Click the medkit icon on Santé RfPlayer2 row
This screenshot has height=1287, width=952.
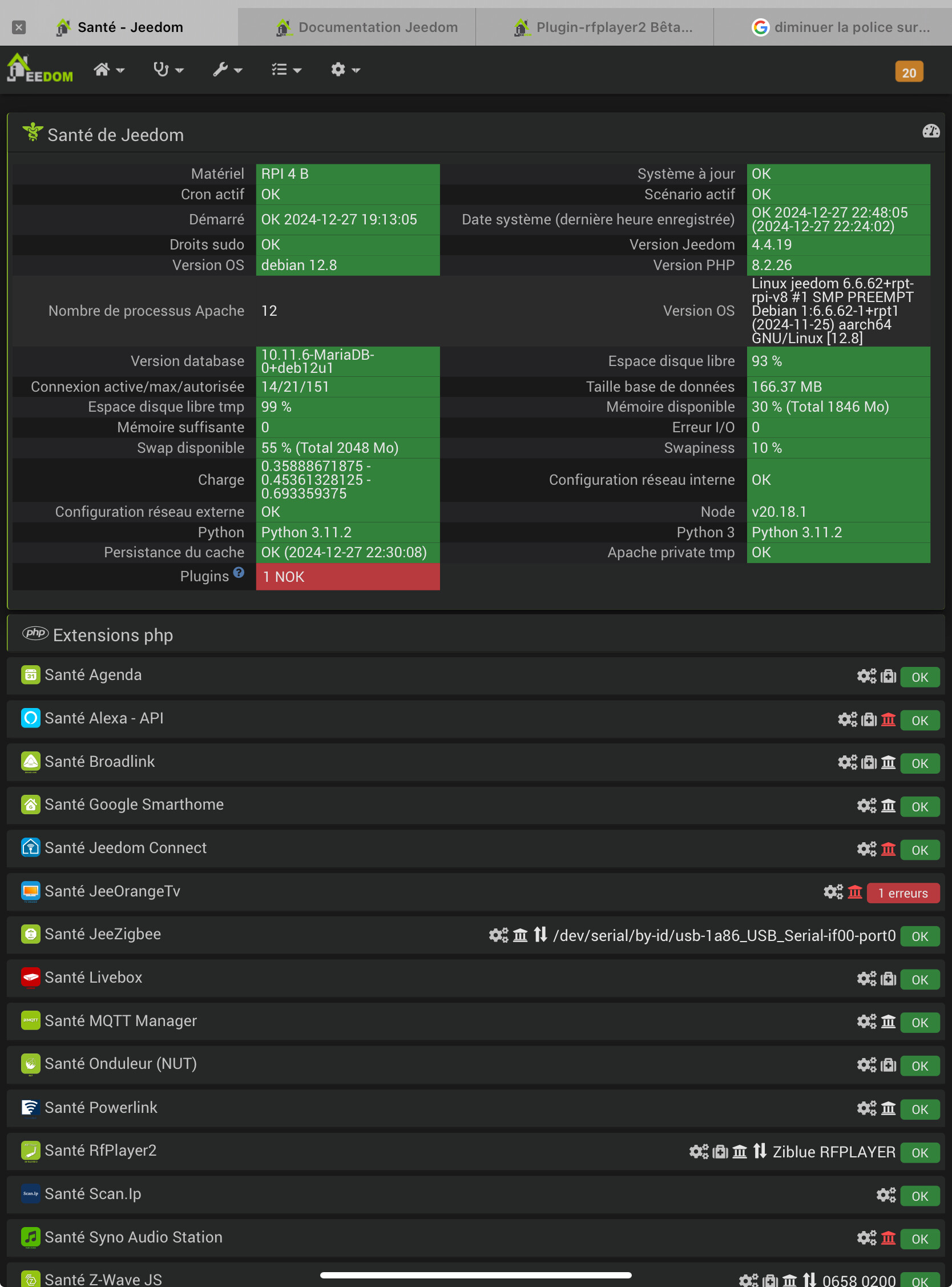coord(720,1152)
